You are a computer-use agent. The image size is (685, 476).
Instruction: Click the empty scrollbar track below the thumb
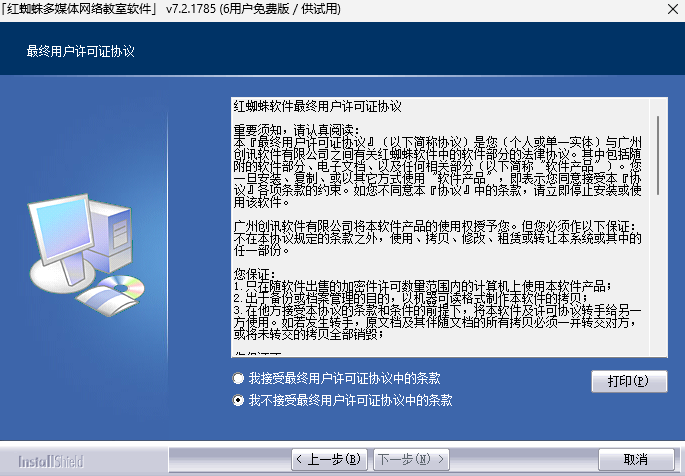tap(657, 280)
